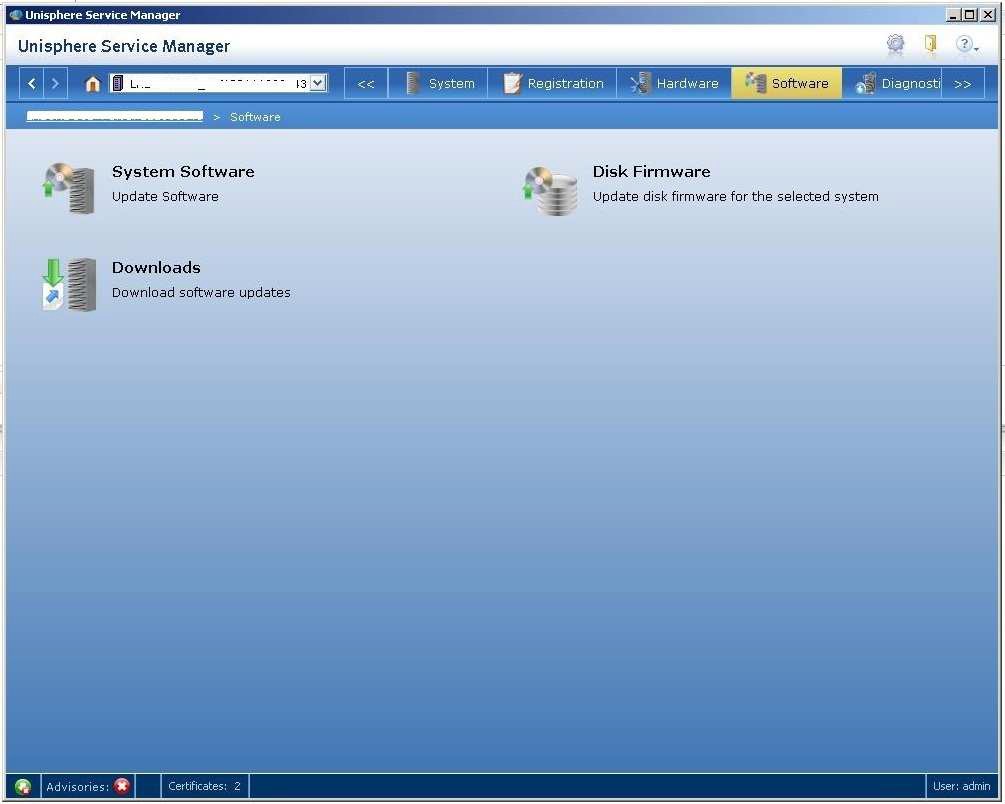This screenshot has height=804, width=1005.
Task: Go to home page via house icon
Action: (93, 84)
